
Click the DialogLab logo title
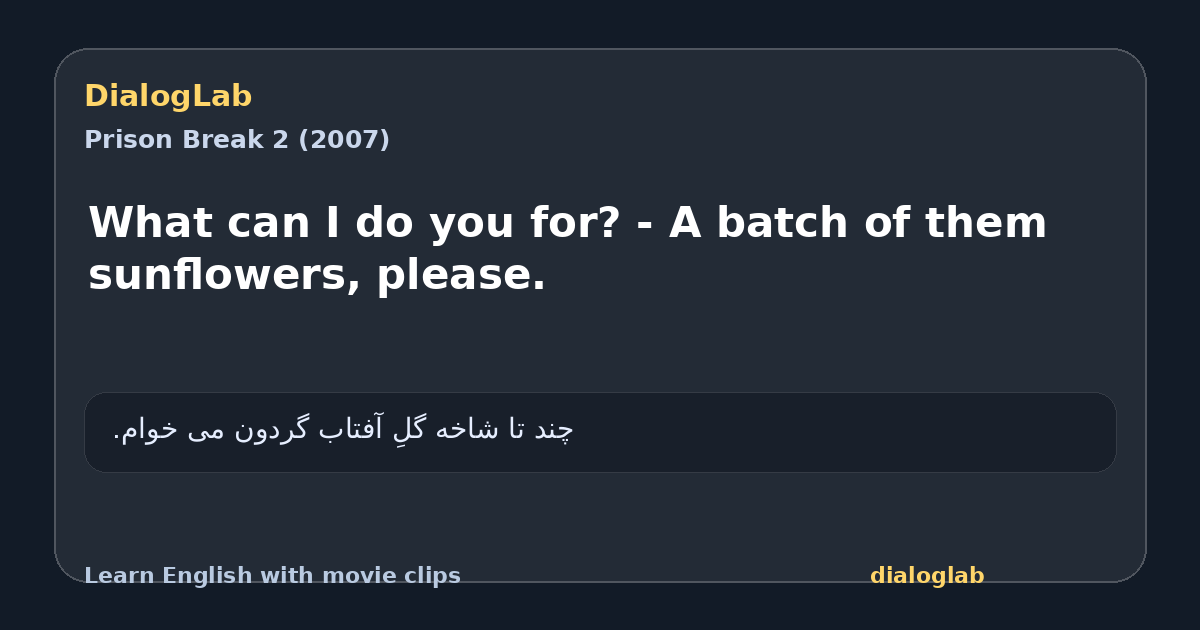pyautogui.click(x=168, y=96)
